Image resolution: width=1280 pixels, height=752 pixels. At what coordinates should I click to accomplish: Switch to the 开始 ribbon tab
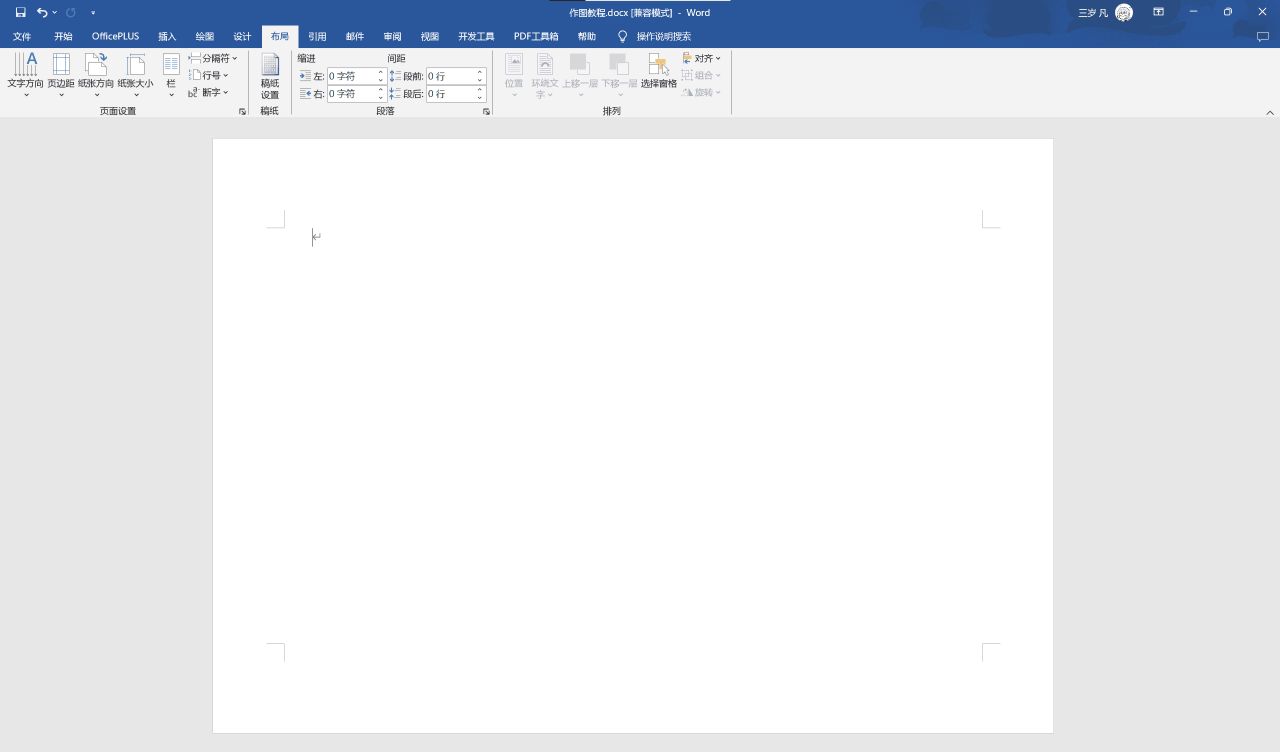[63, 36]
